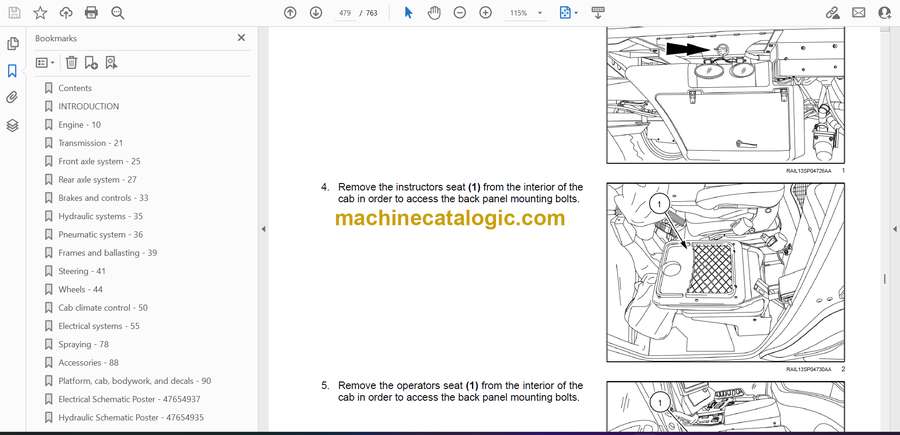Open the Hydraulic systems - 35 bookmark
Image resolution: width=900 pixels, height=435 pixels.
coord(100,216)
